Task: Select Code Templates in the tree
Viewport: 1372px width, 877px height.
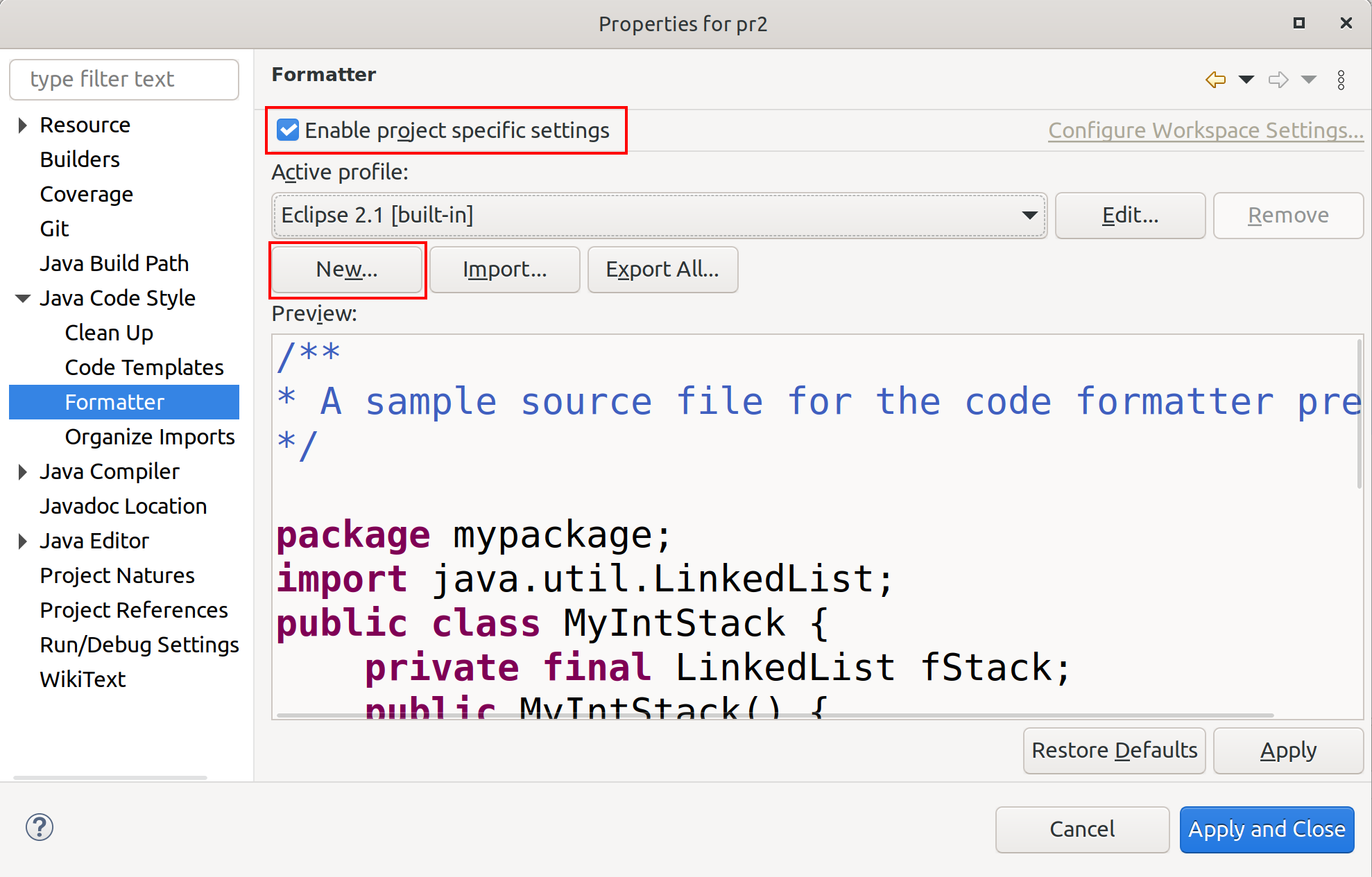Action: [144, 367]
